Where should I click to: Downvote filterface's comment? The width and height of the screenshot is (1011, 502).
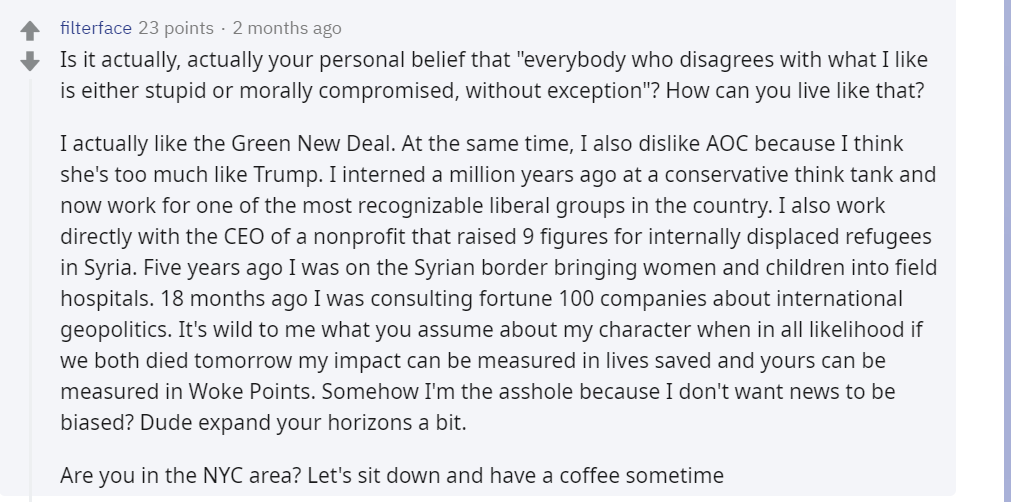coord(30,61)
